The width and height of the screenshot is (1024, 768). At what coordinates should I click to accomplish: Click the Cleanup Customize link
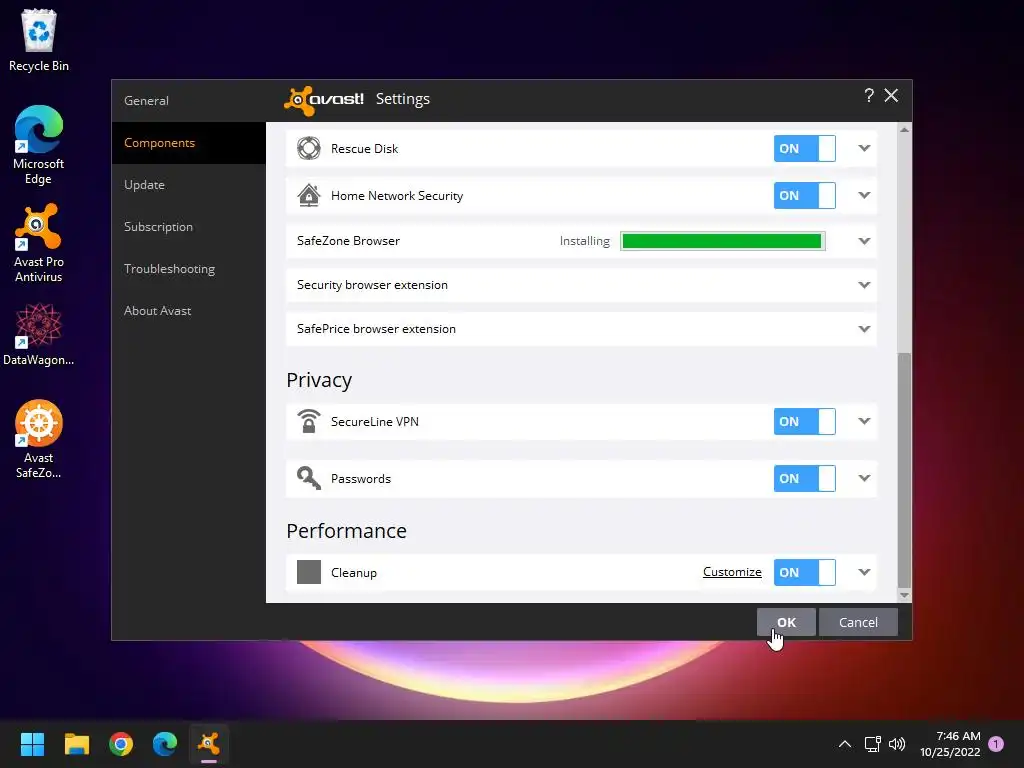(x=732, y=572)
